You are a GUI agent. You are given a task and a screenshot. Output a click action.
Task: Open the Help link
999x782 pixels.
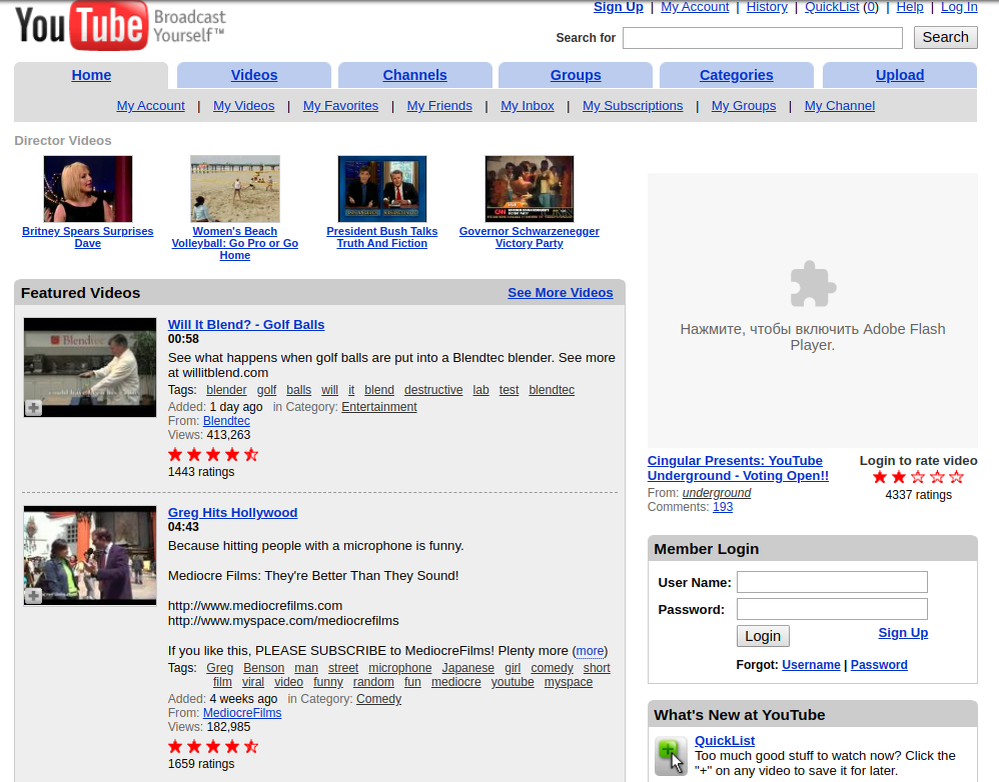910,7
